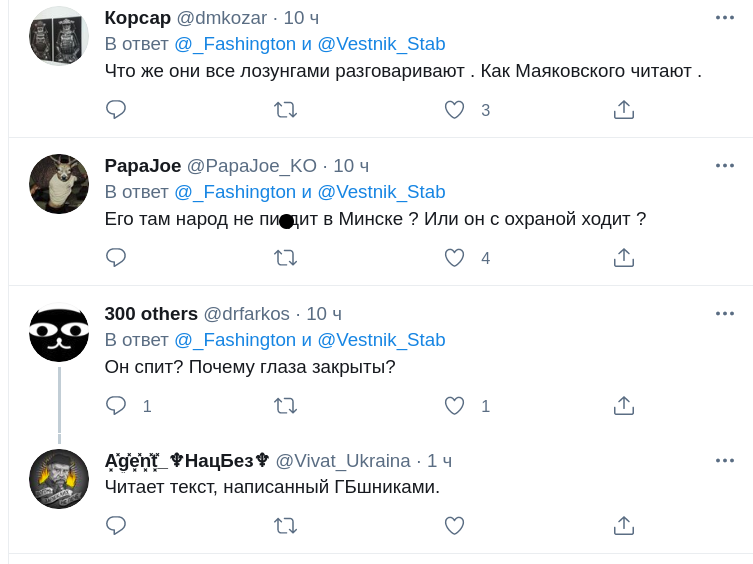Viewport: 753px width, 564px height.
Task: Share PapaJoe's tweet
Action: pyautogui.click(x=624, y=258)
